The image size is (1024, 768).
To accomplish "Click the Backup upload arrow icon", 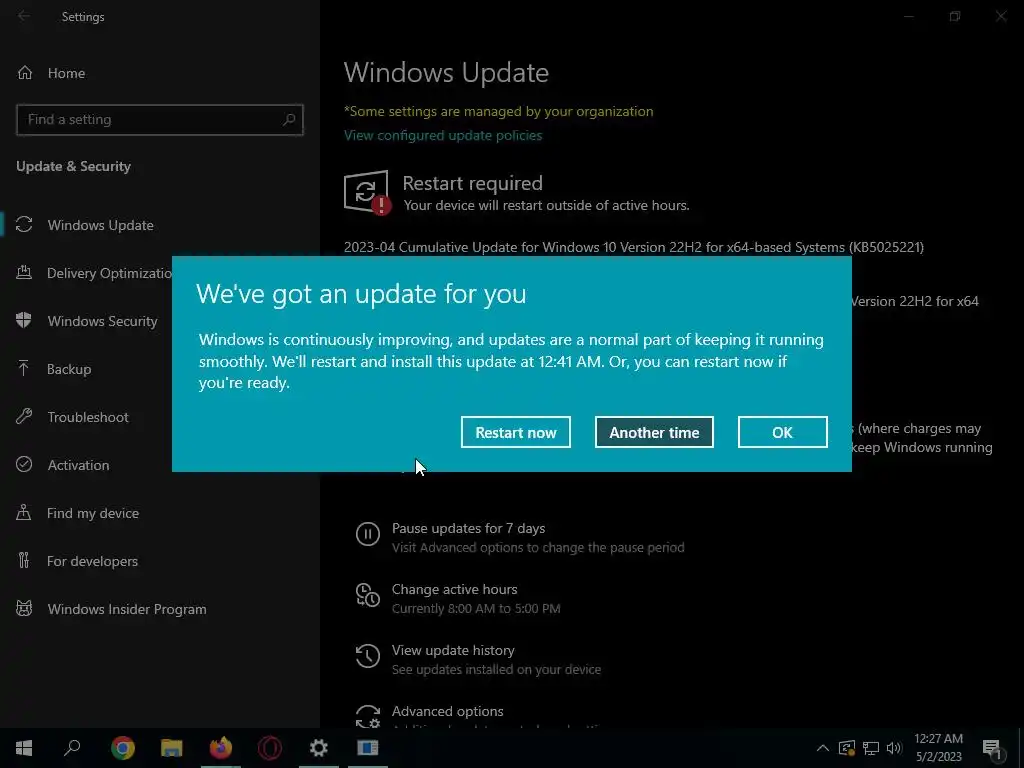I will click(24, 368).
